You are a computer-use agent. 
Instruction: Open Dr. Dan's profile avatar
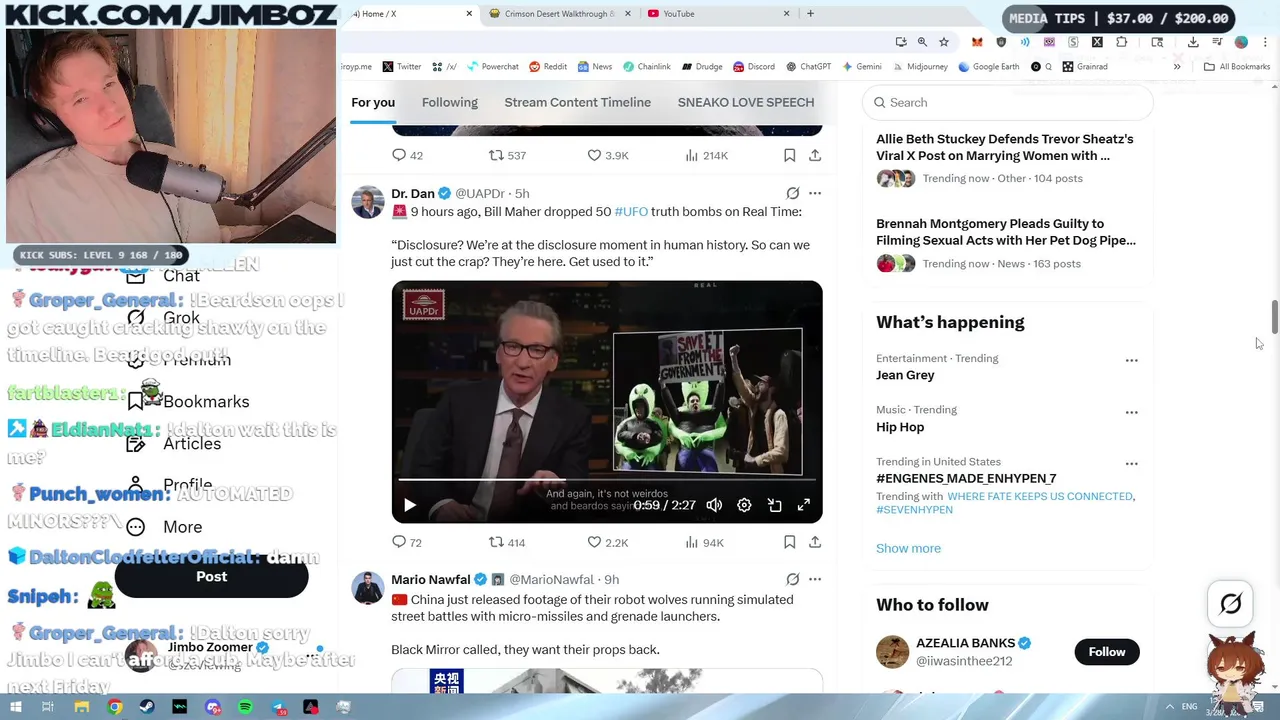pyautogui.click(x=367, y=202)
